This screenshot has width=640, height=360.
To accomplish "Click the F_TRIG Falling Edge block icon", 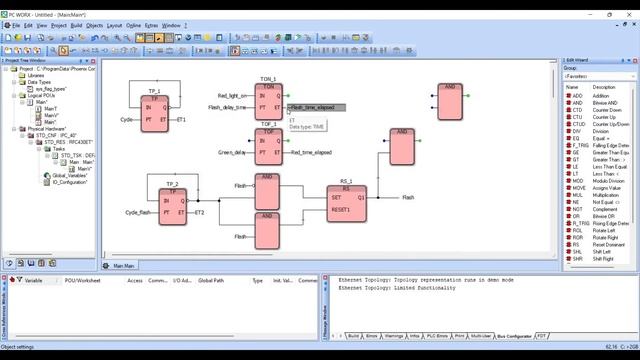I will point(569,145).
